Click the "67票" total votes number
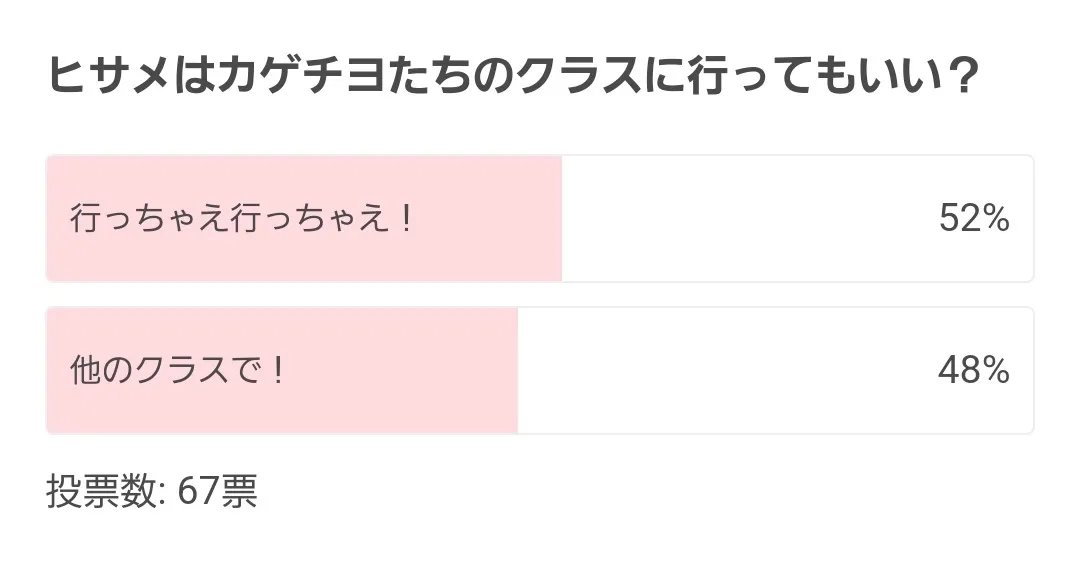 coord(217,491)
